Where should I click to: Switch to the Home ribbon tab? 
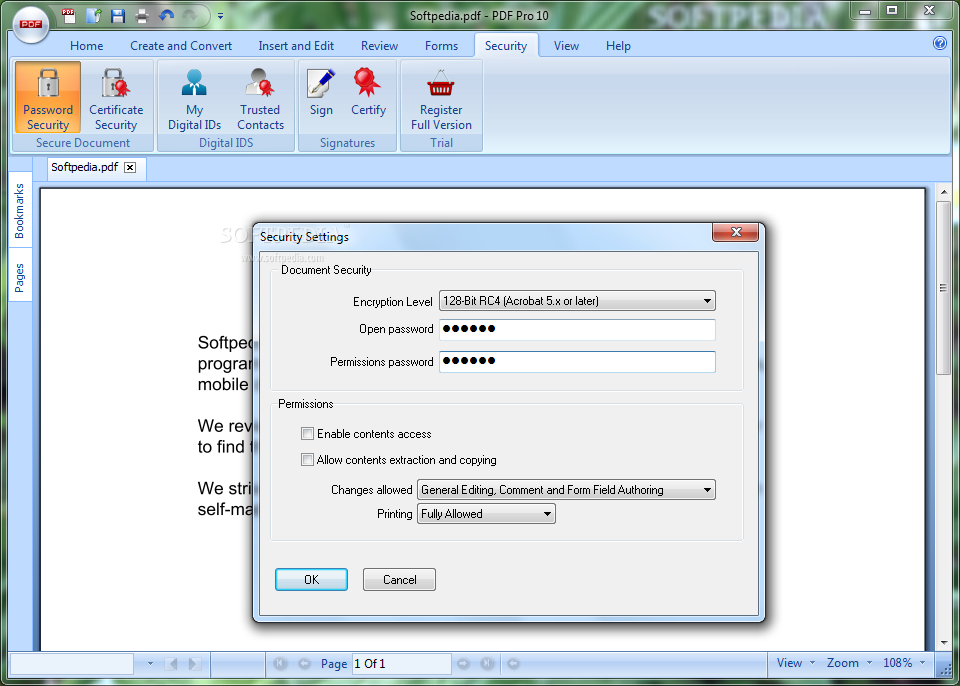[86, 45]
